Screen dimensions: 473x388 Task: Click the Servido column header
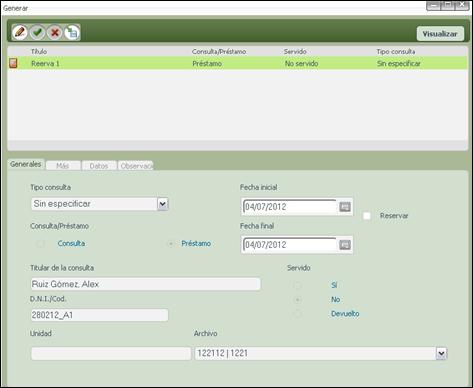click(x=295, y=52)
